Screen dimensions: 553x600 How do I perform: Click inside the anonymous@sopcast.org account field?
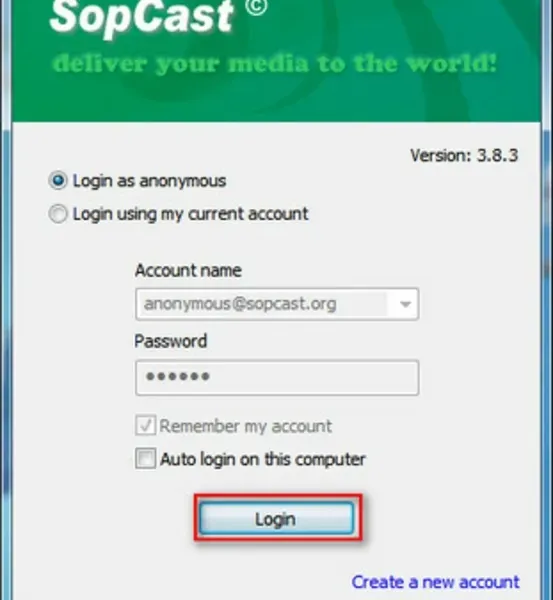pos(277,304)
